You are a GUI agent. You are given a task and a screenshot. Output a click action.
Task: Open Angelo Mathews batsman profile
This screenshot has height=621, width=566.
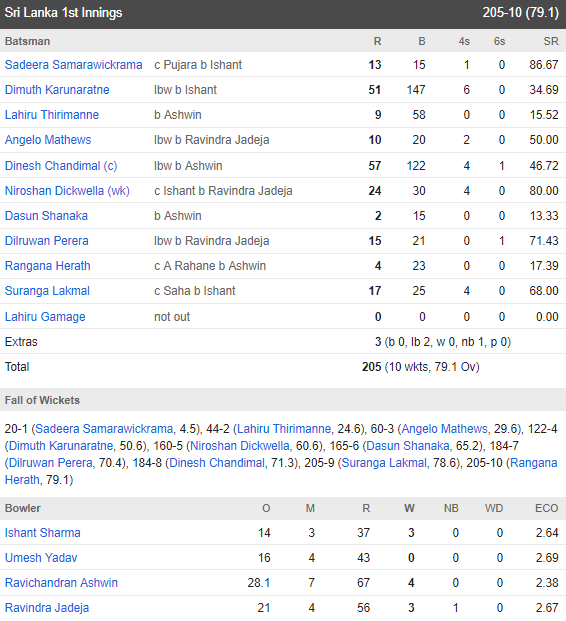[48, 139]
